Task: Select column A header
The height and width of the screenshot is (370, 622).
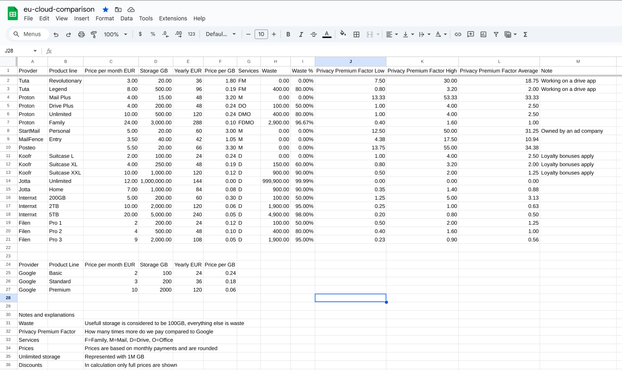Action: click(x=32, y=61)
